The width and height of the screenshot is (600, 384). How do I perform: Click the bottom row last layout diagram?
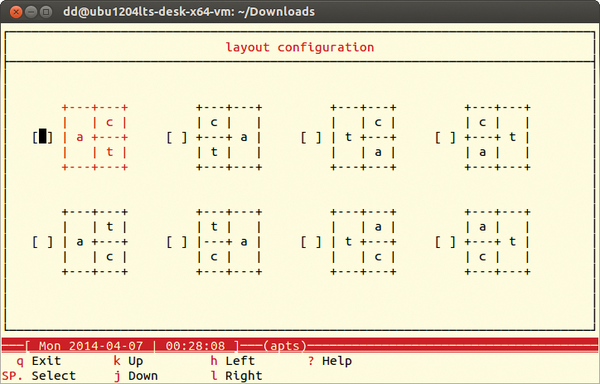point(497,242)
